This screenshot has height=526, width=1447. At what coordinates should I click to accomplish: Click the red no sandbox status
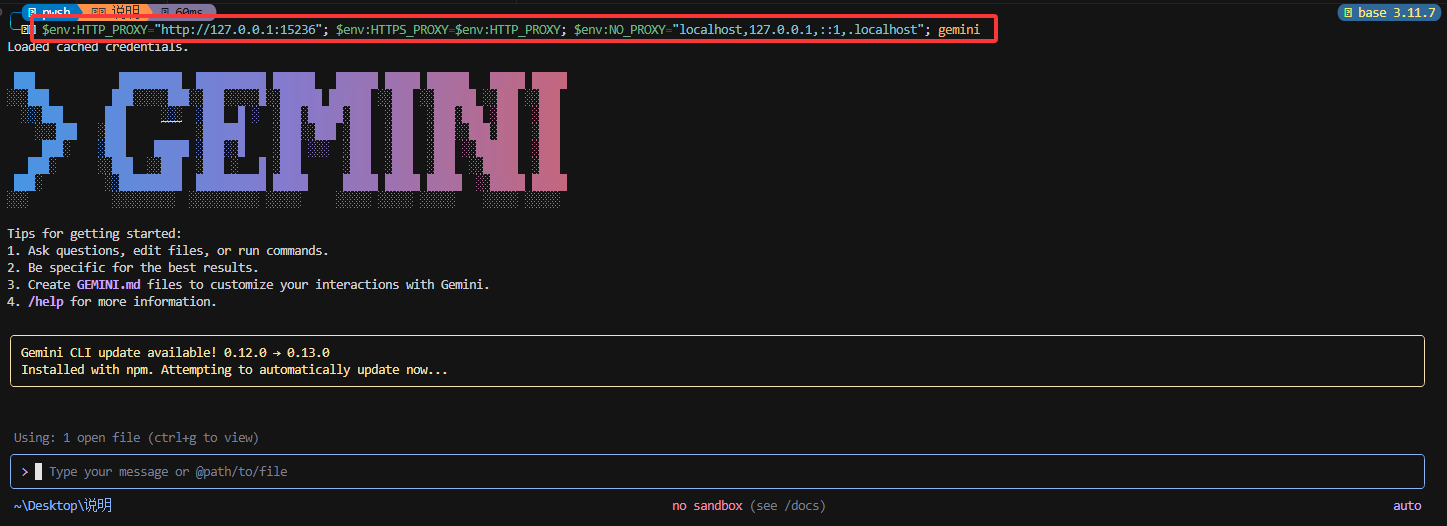pyautogui.click(x=707, y=506)
